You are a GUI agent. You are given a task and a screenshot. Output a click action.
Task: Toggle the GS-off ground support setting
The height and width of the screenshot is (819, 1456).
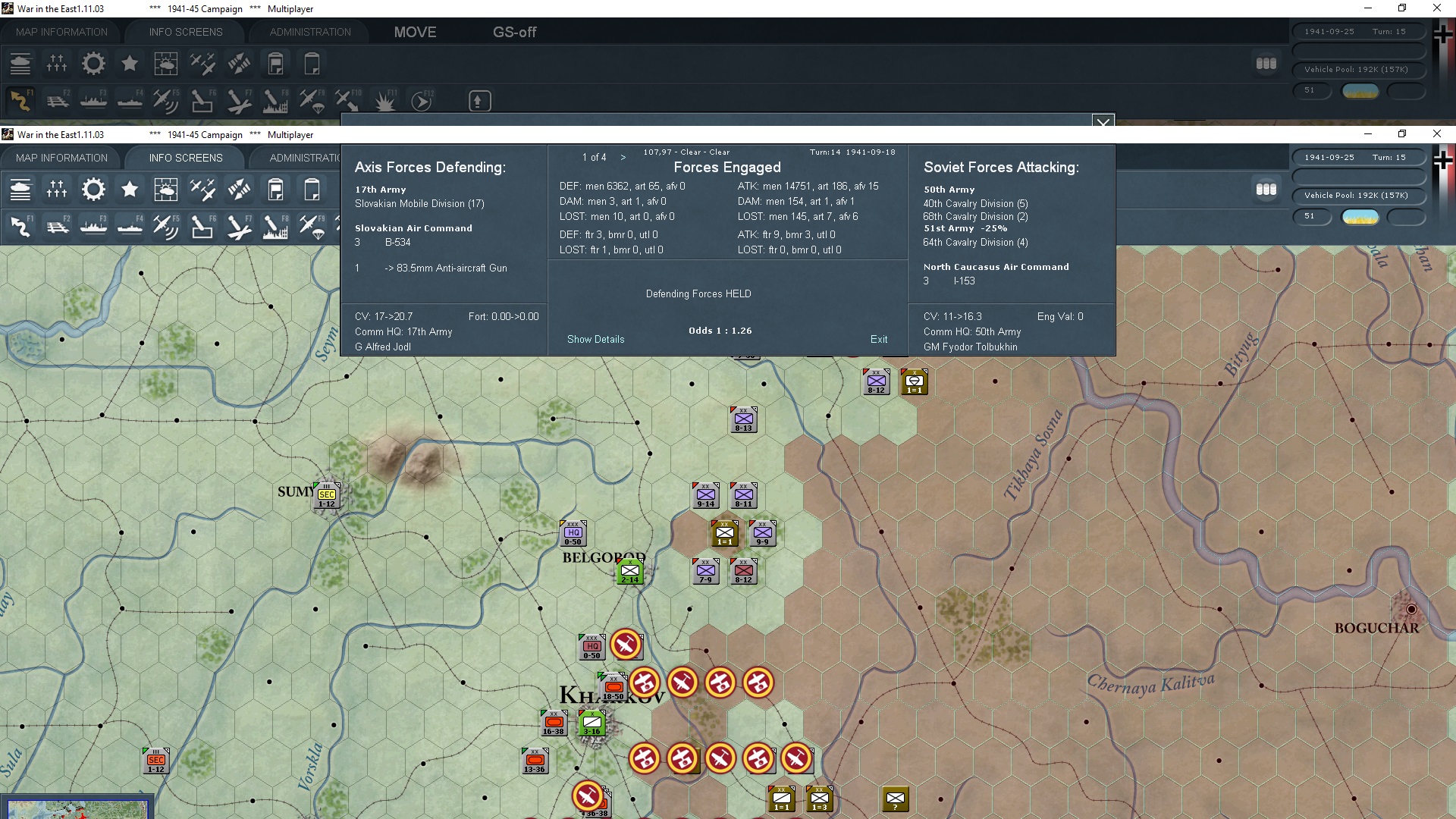(514, 32)
